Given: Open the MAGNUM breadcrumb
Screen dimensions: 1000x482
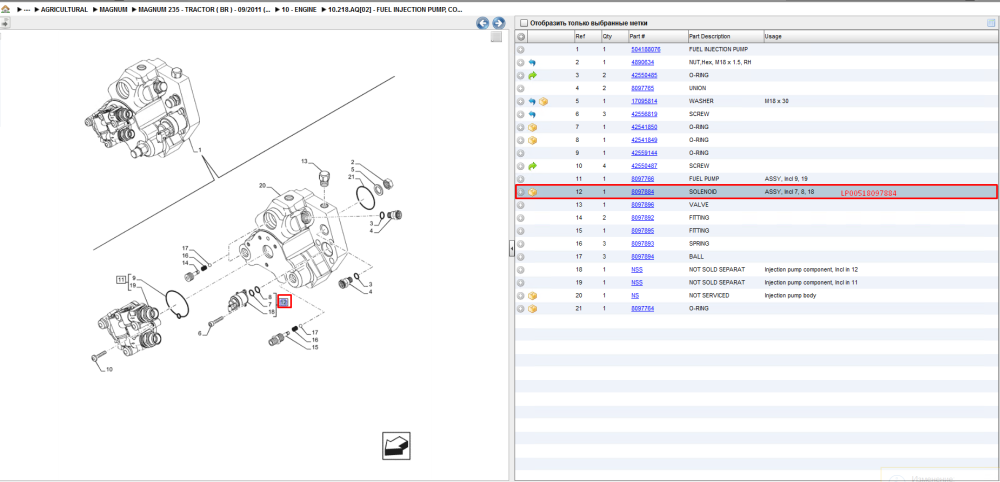Looking at the screenshot, I should pos(112,11).
